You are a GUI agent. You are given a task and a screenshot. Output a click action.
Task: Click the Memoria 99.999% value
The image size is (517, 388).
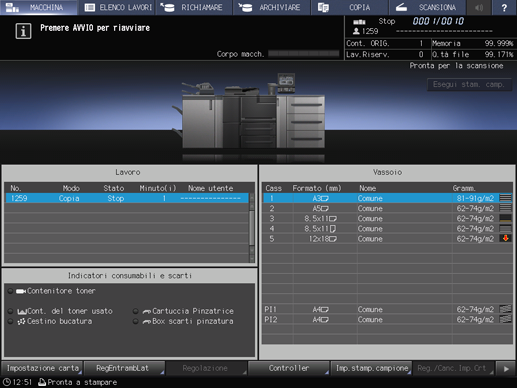coord(498,43)
